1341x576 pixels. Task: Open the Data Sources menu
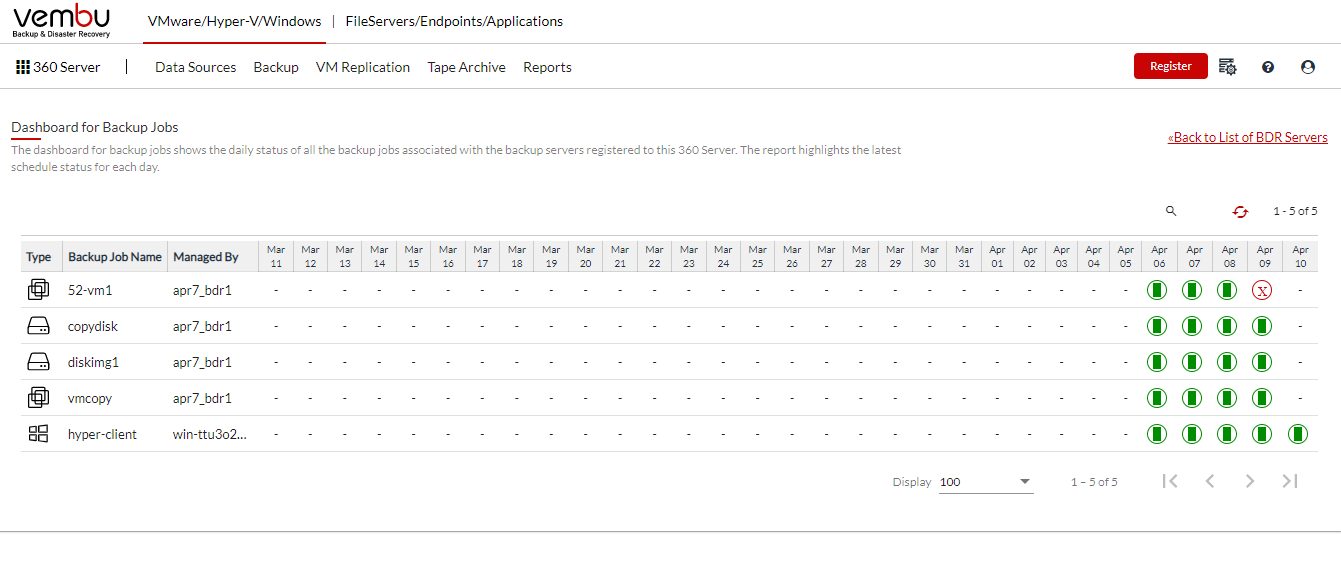(x=196, y=67)
